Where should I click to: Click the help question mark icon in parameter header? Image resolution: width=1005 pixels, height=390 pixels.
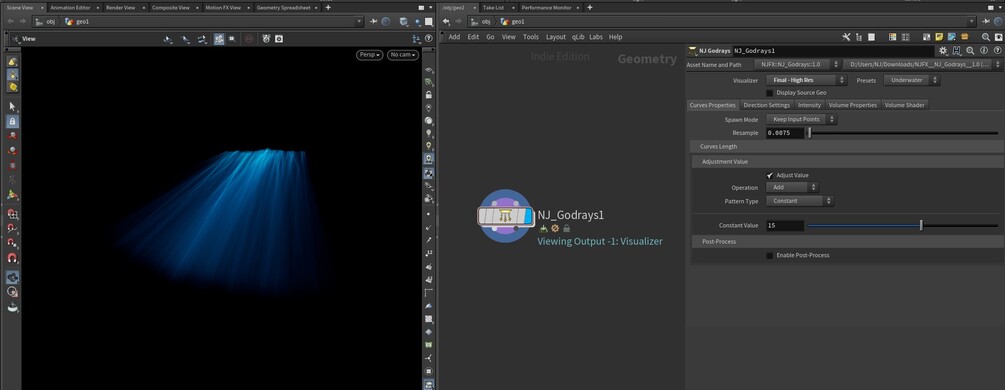tap(997, 50)
